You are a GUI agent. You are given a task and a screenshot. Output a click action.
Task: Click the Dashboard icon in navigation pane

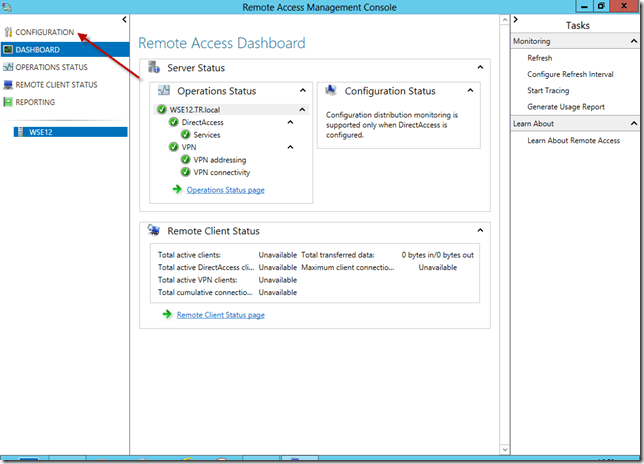click(9, 50)
